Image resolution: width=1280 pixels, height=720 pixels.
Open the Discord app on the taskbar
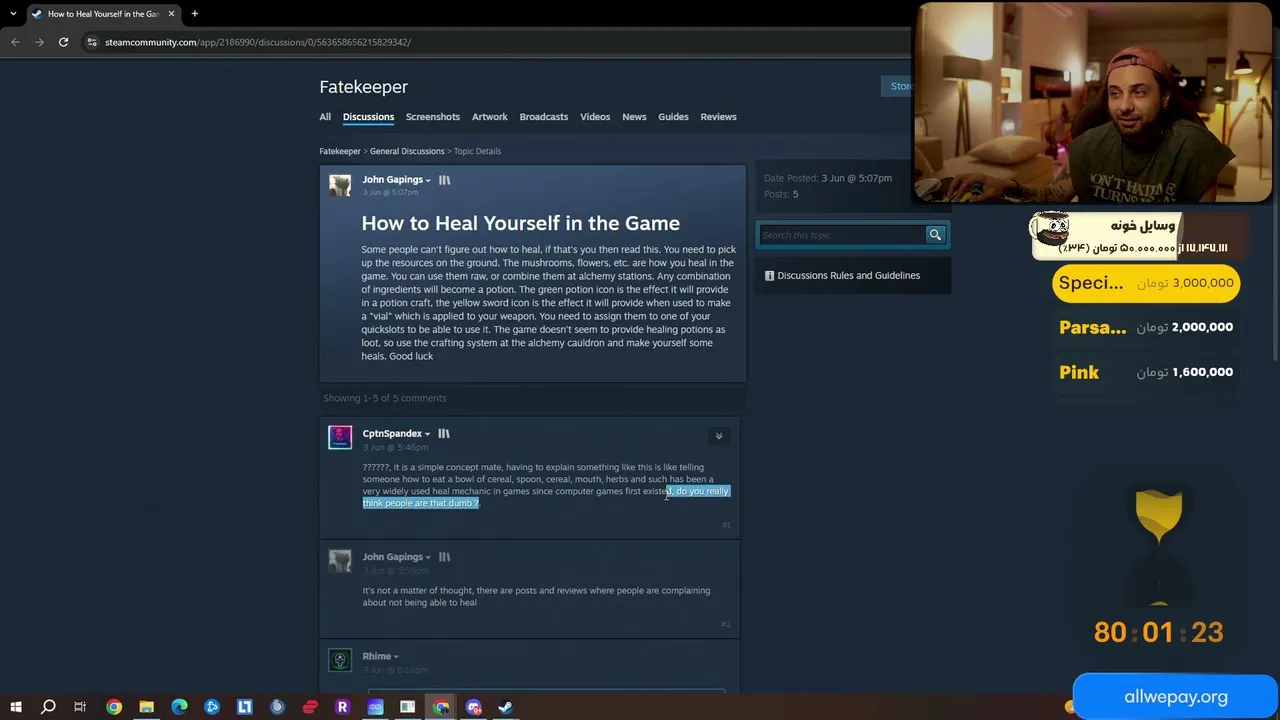click(x=473, y=707)
